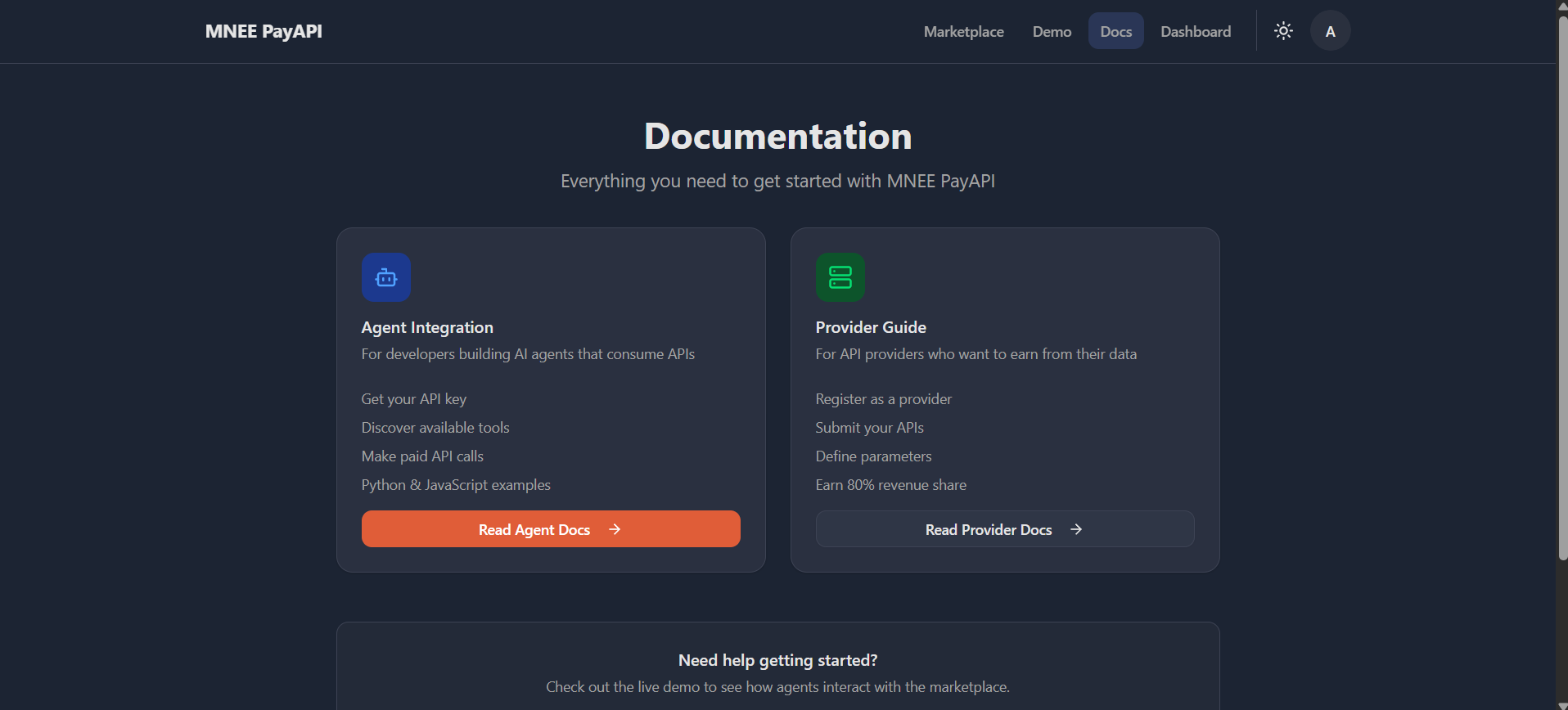Click 'Need help getting started?' heading
1568x710 pixels.
click(777, 660)
